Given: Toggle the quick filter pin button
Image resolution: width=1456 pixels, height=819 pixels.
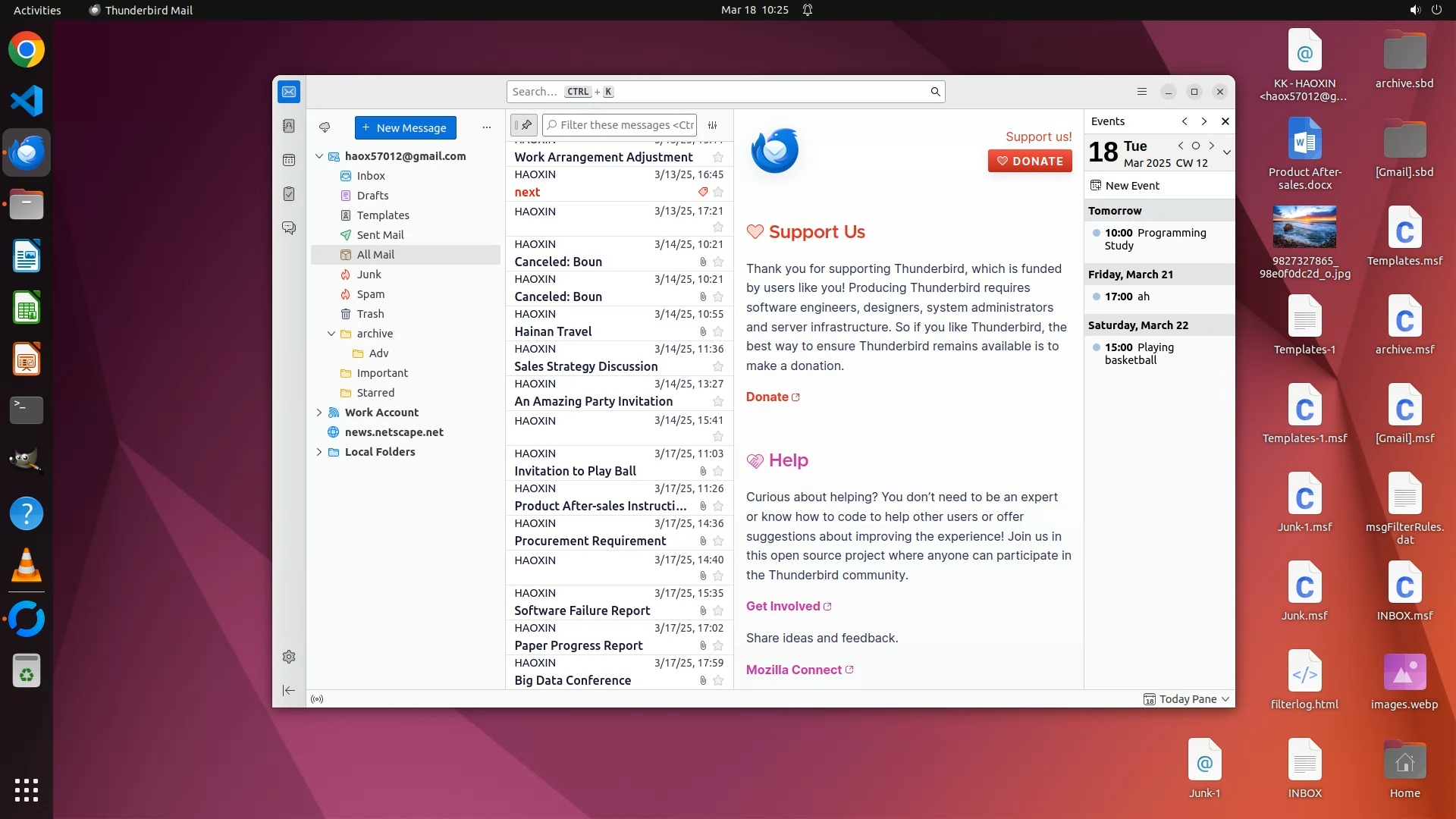Looking at the screenshot, I should point(524,125).
